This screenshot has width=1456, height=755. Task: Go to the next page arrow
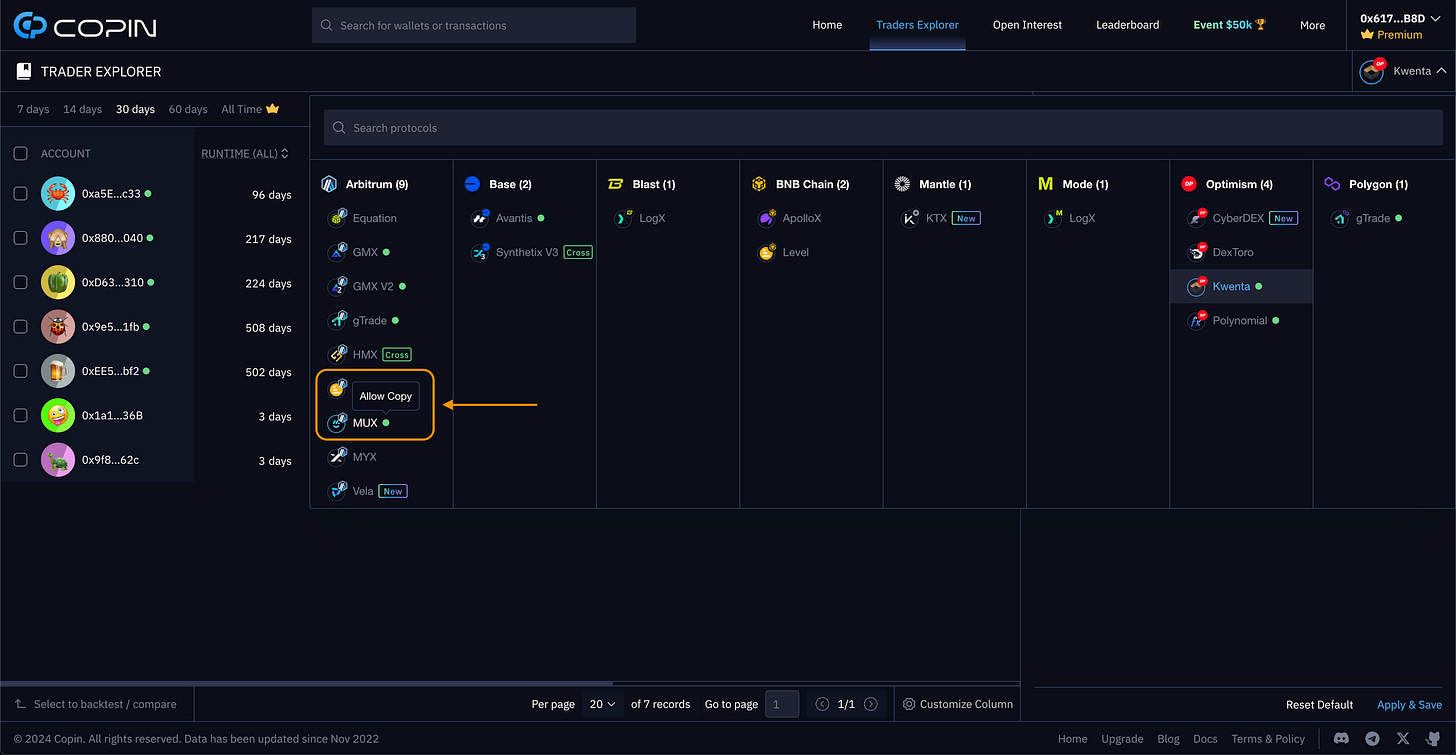coord(871,704)
